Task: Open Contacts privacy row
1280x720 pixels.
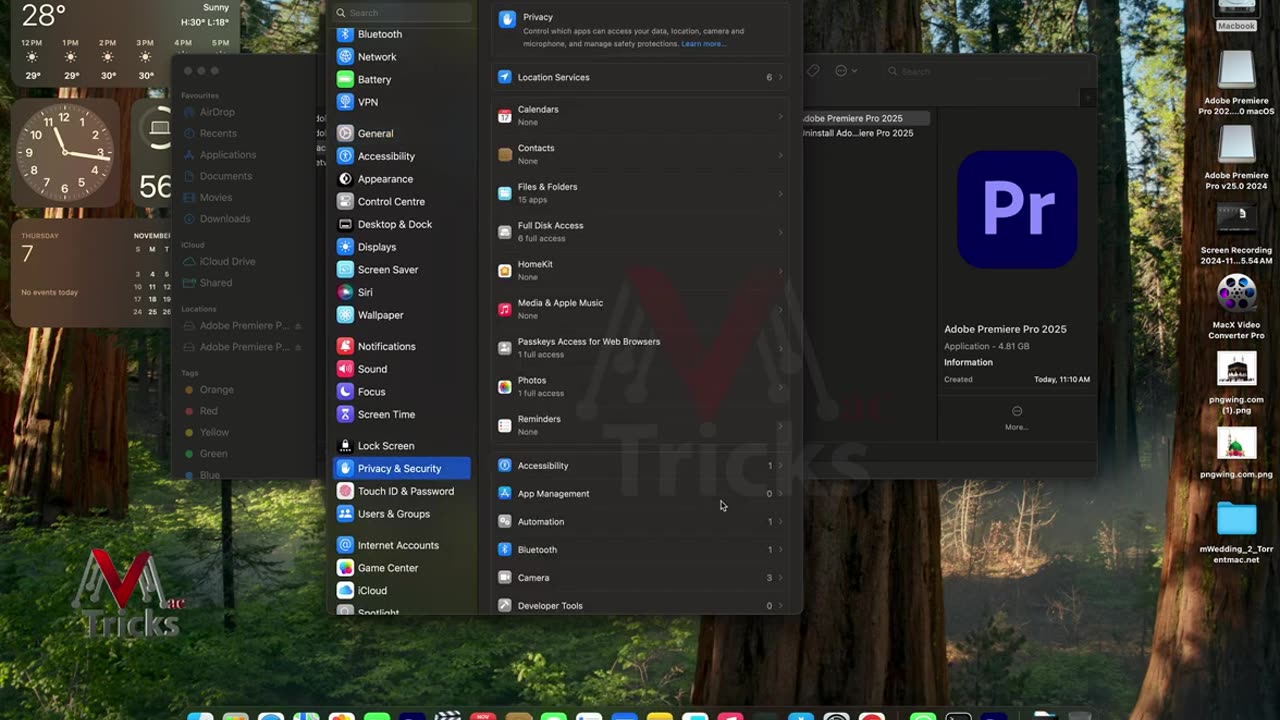Action: (640, 155)
